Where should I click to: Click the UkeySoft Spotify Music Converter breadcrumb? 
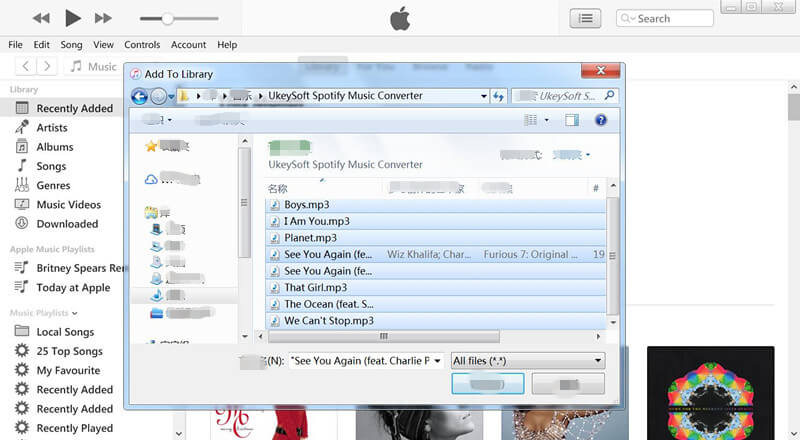point(345,95)
